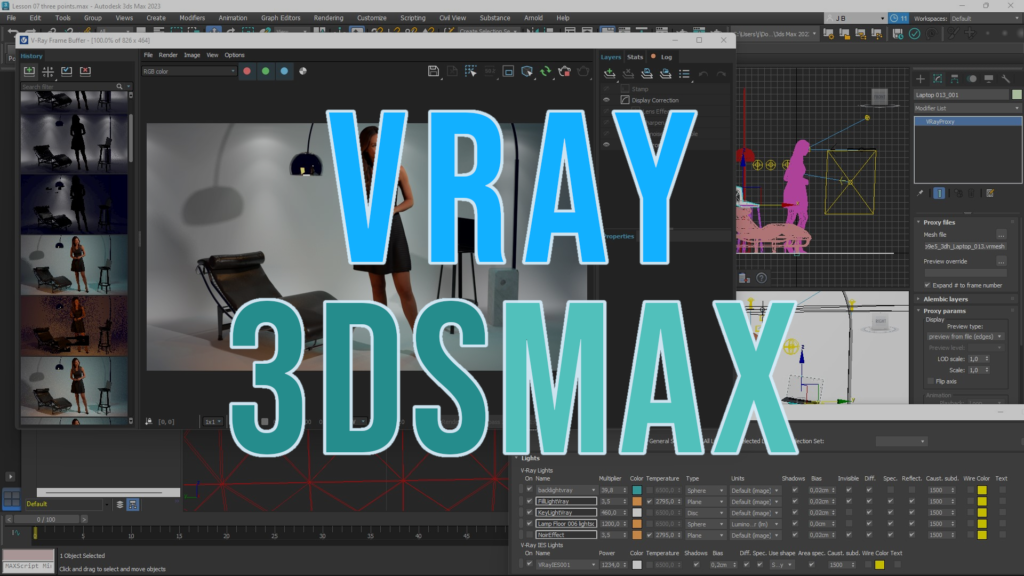This screenshot has height=576, width=1024.
Task: Toggle the blue channel button
Action: 284,71
